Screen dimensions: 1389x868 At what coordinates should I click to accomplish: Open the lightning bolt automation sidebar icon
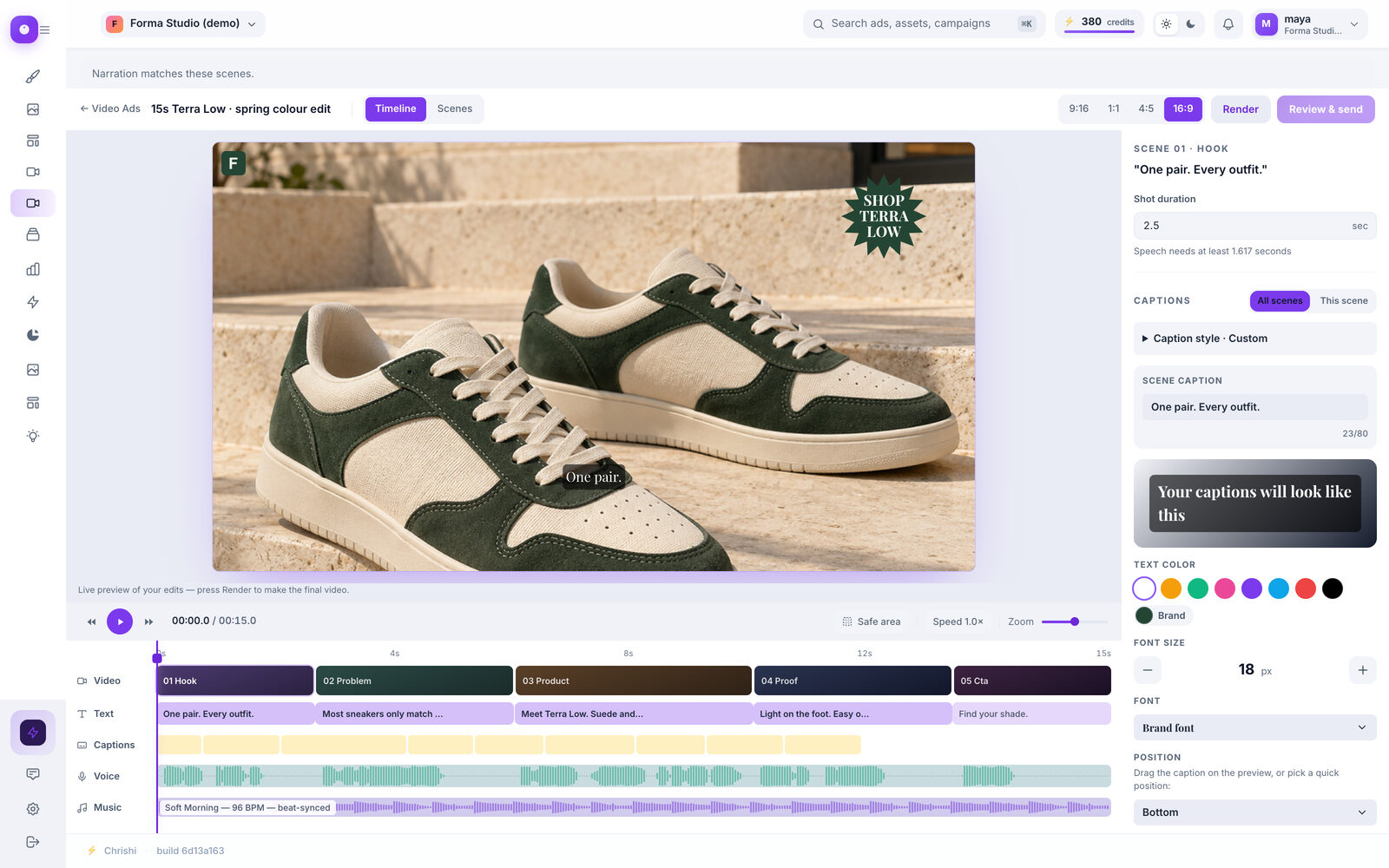(x=33, y=302)
